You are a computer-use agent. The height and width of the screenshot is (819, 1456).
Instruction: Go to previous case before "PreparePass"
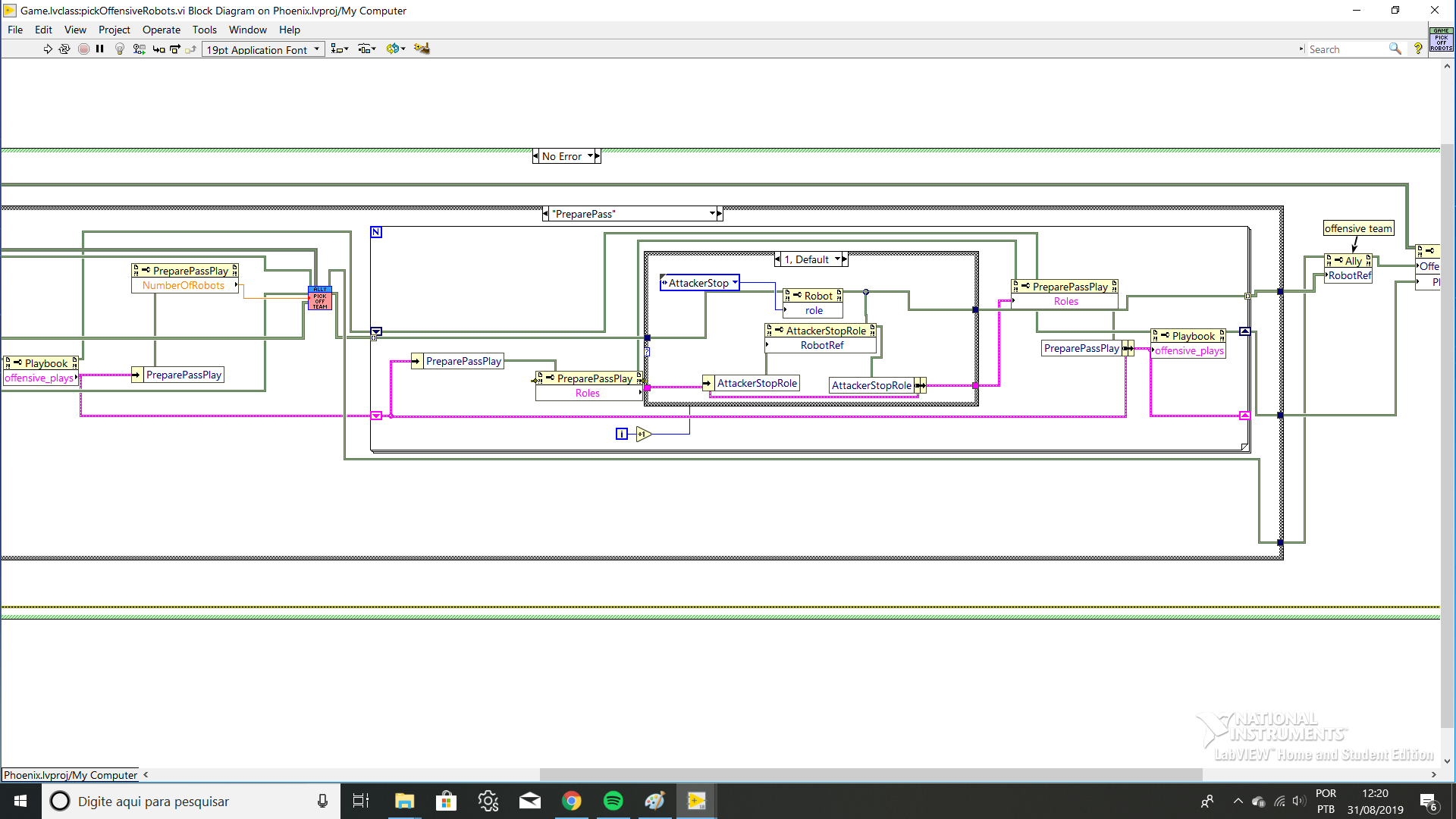click(545, 214)
